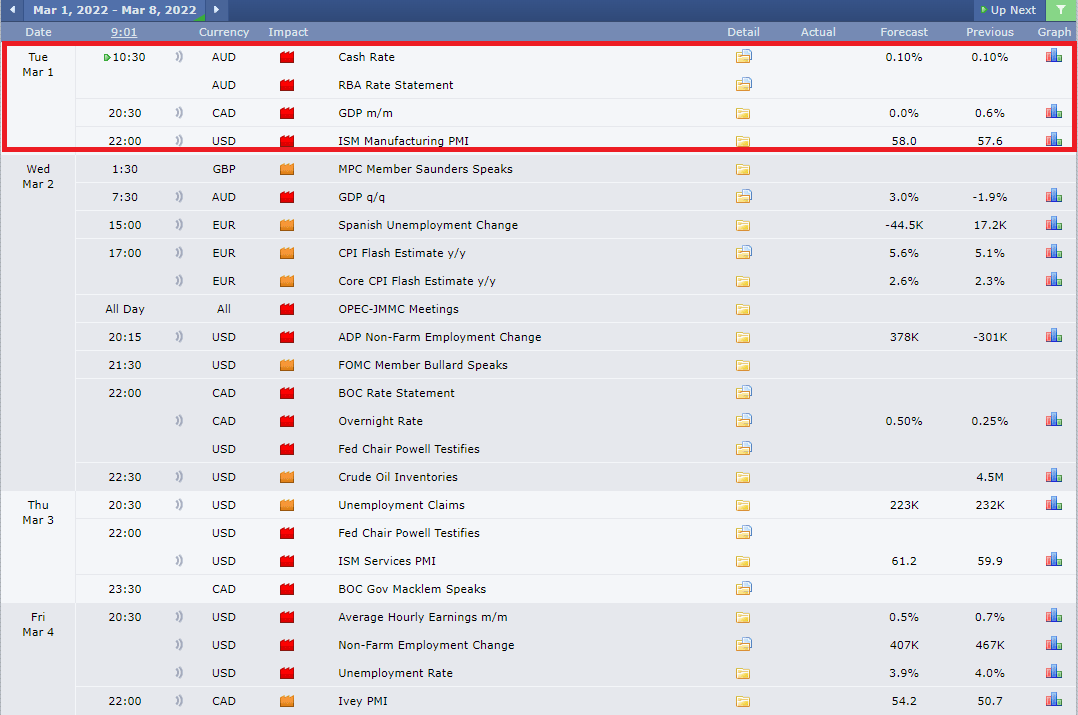Open detail folder for OPEC-JMMC Meetings
This screenshot has width=1078, height=715.
coord(743,309)
